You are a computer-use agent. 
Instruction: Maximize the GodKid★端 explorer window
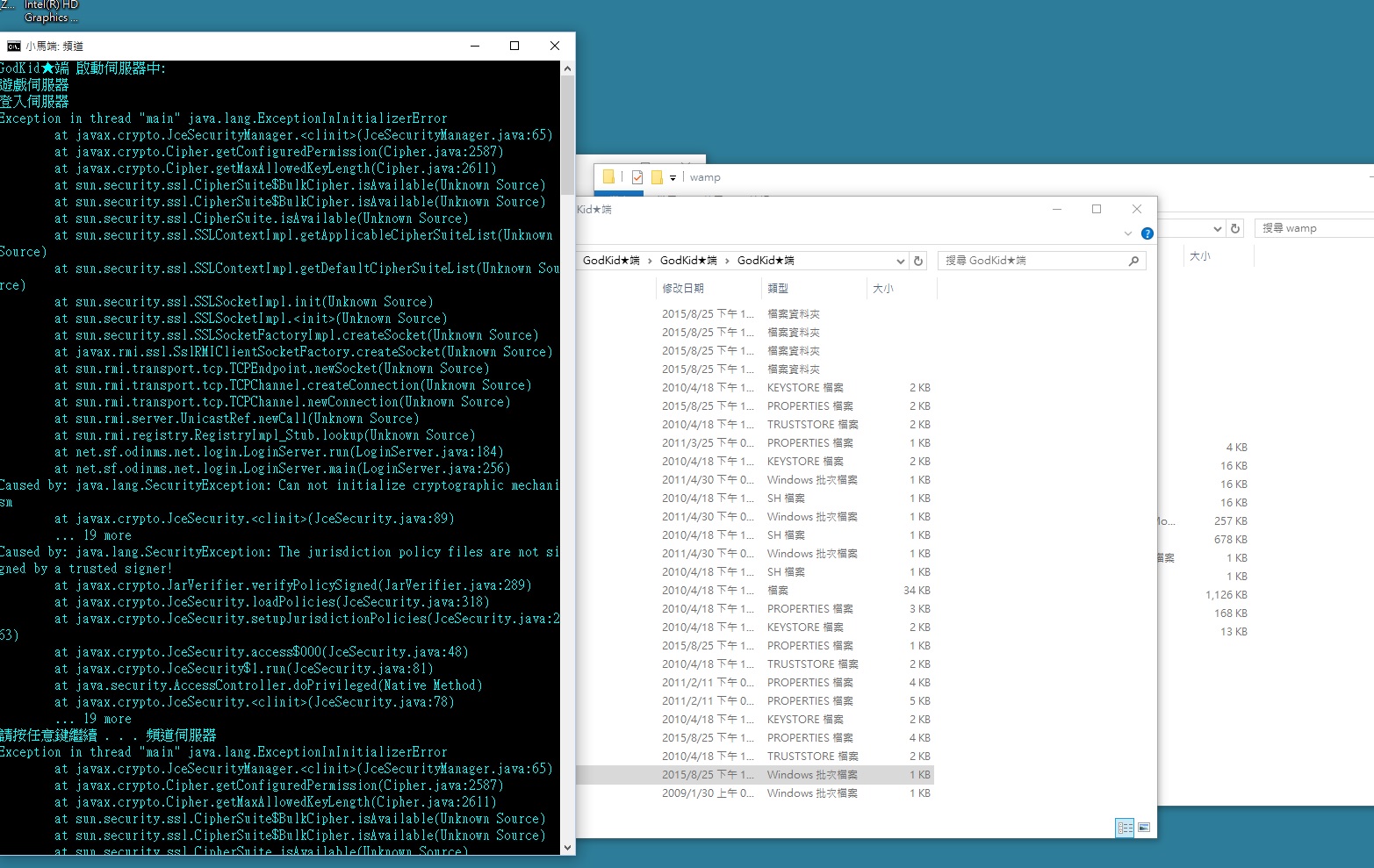(1097, 209)
